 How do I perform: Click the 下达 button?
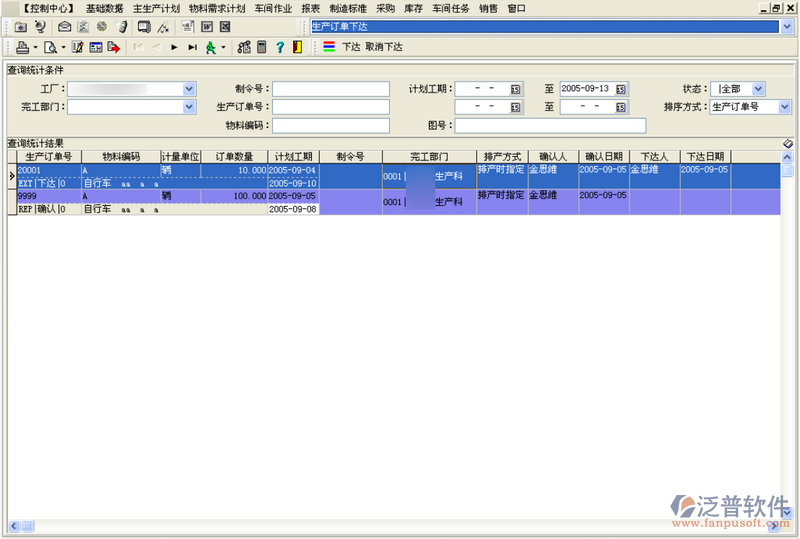[351, 47]
